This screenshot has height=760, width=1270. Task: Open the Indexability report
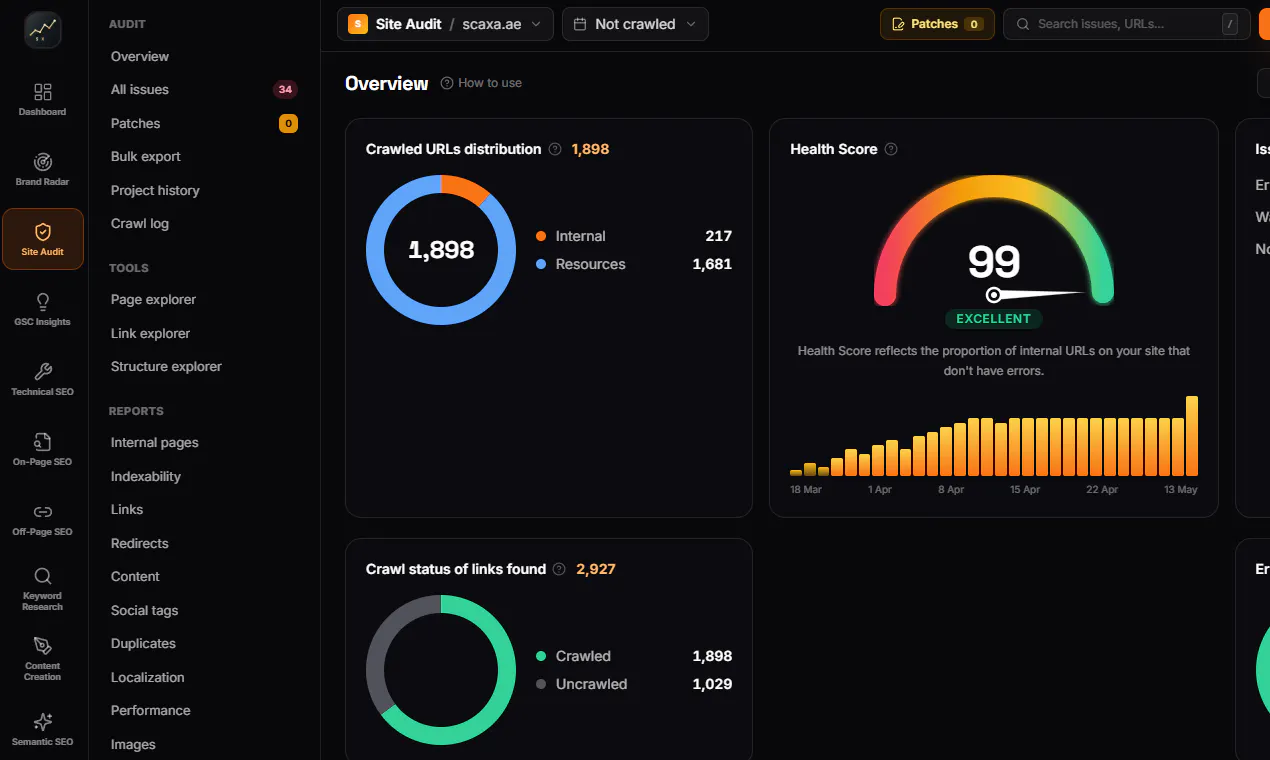point(146,476)
